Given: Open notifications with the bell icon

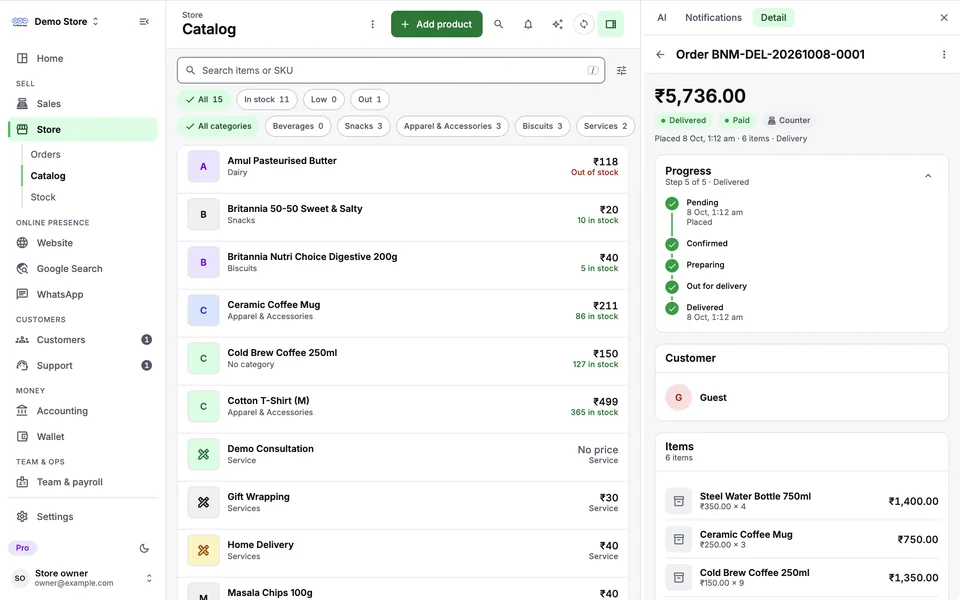Looking at the screenshot, I should click(528, 24).
